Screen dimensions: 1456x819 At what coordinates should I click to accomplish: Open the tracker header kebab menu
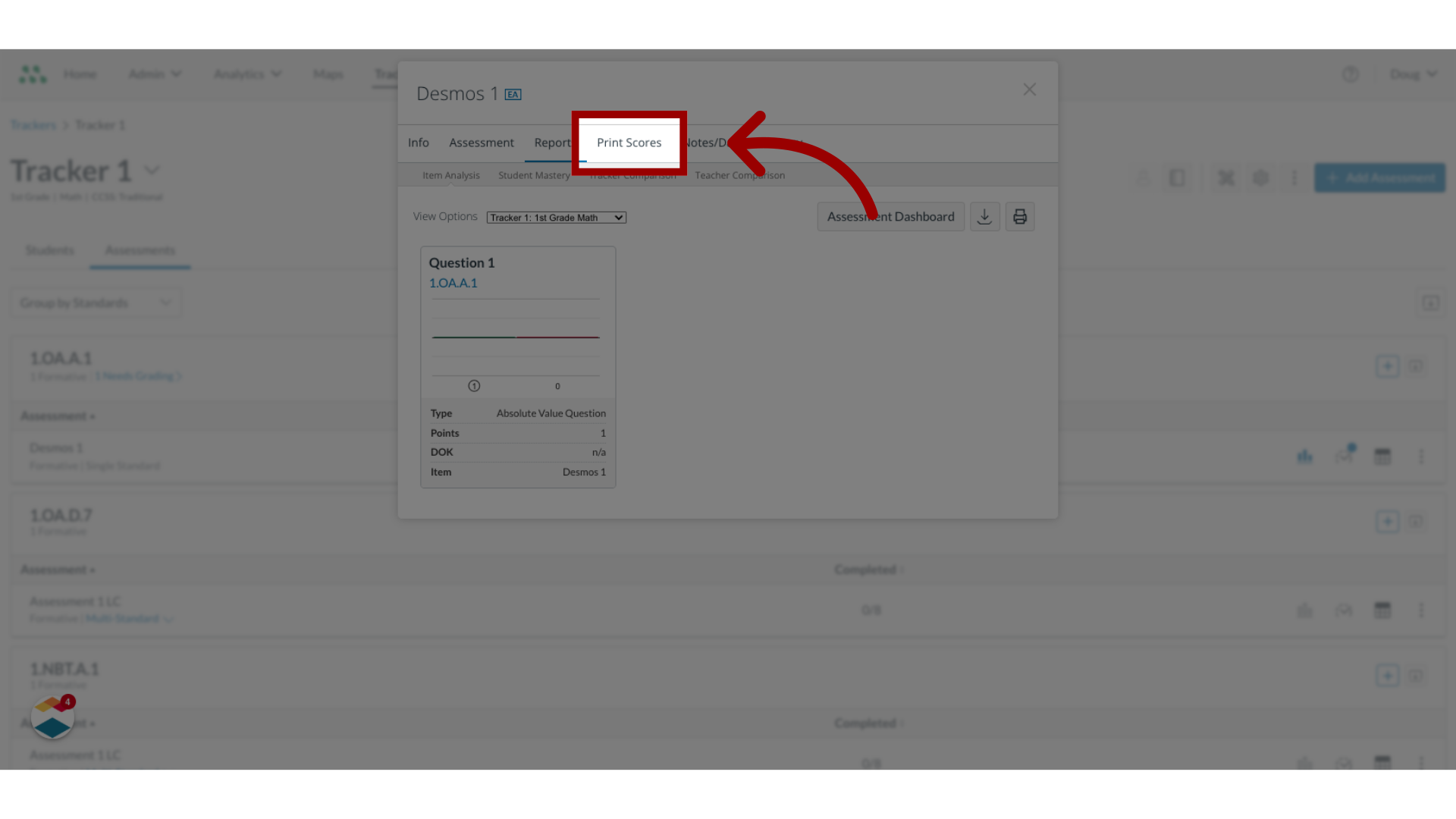click(x=1294, y=178)
